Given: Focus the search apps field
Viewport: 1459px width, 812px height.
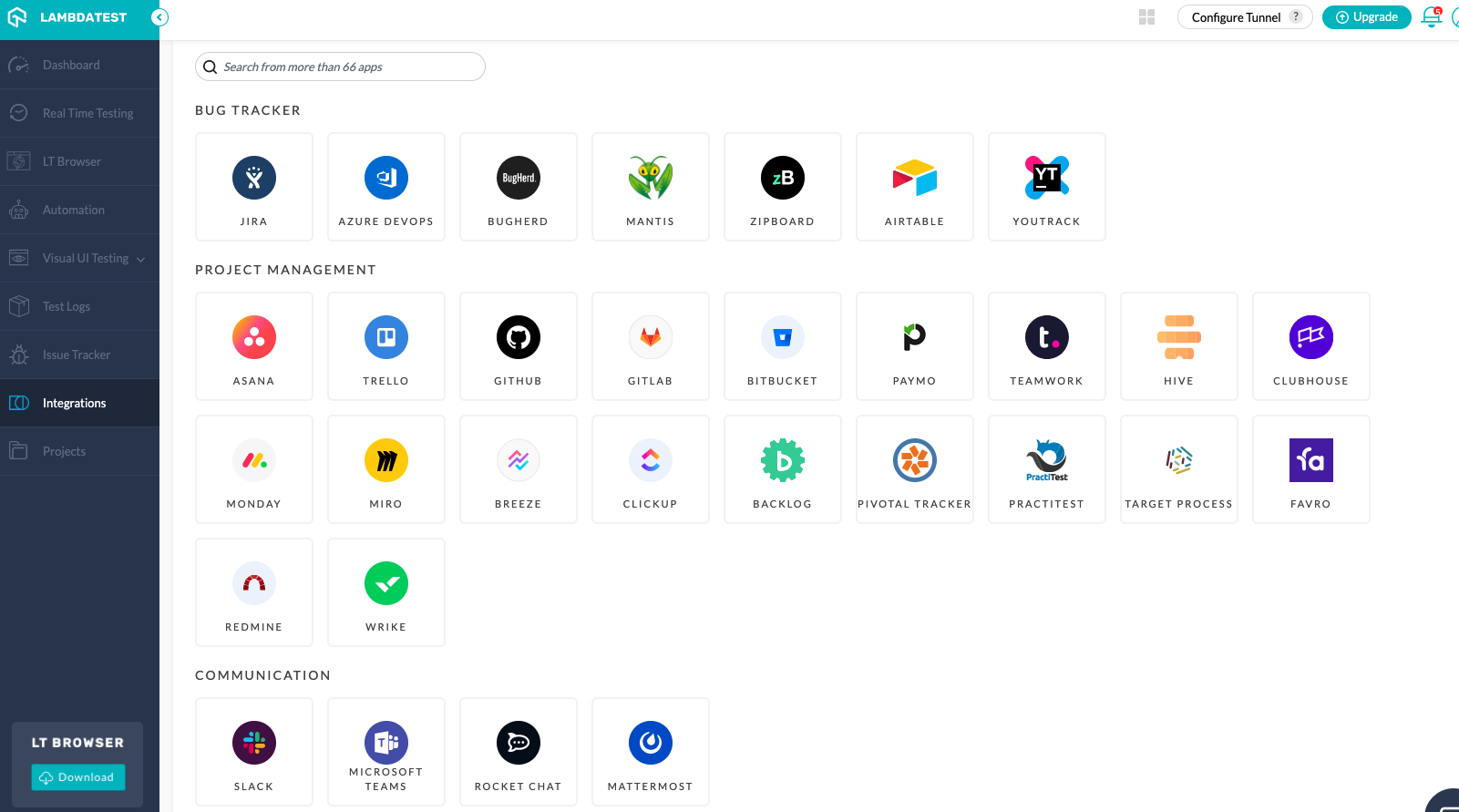Looking at the screenshot, I should point(340,67).
